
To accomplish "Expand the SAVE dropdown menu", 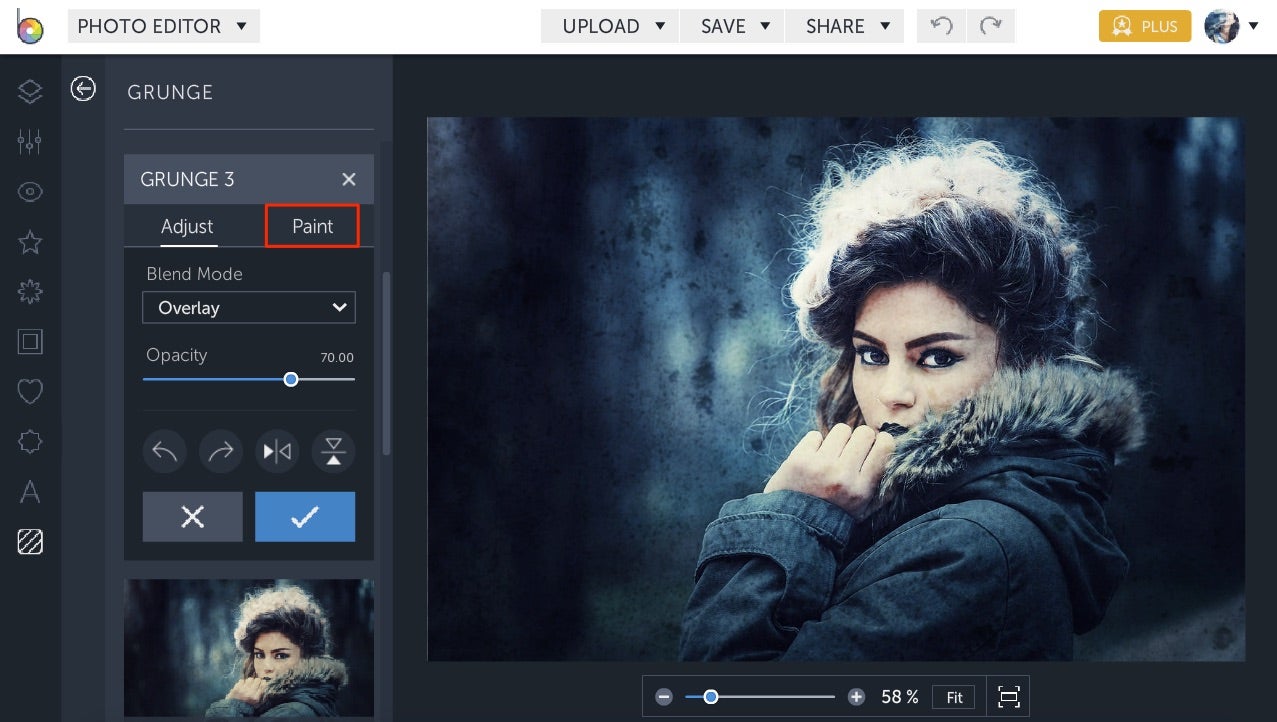I will click(x=731, y=26).
